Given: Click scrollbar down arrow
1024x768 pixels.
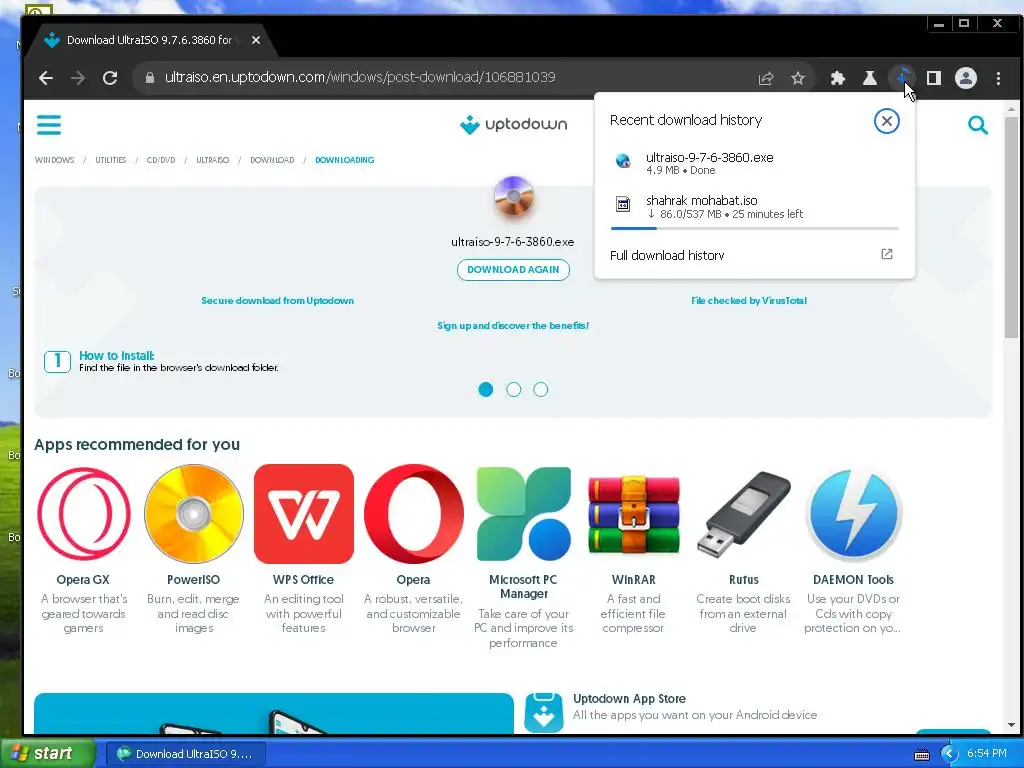Looking at the screenshot, I should pos(1011,725).
